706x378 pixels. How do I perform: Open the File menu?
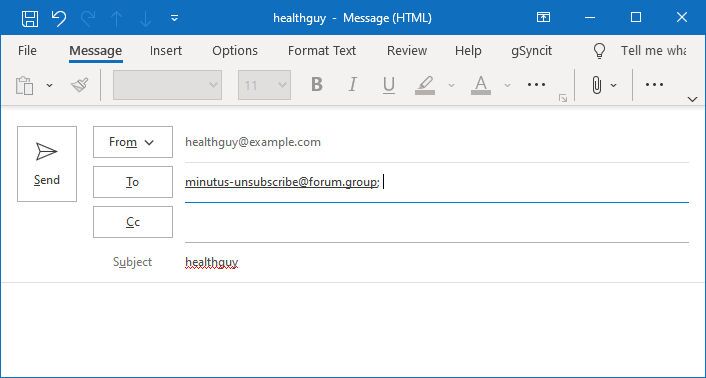[27, 50]
